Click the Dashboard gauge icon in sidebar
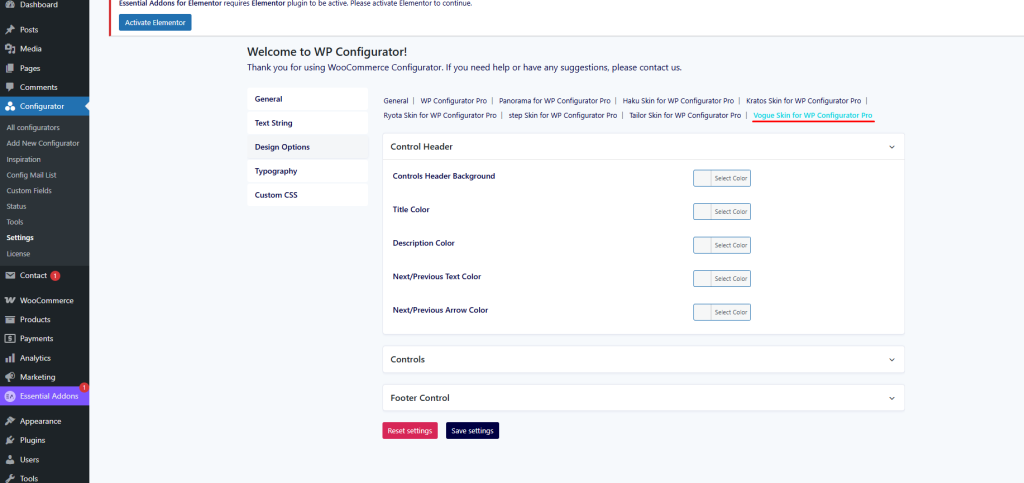The width and height of the screenshot is (1024, 483). [10, 5]
